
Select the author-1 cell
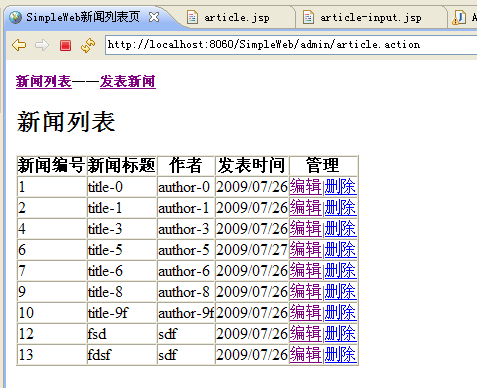point(186,208)
